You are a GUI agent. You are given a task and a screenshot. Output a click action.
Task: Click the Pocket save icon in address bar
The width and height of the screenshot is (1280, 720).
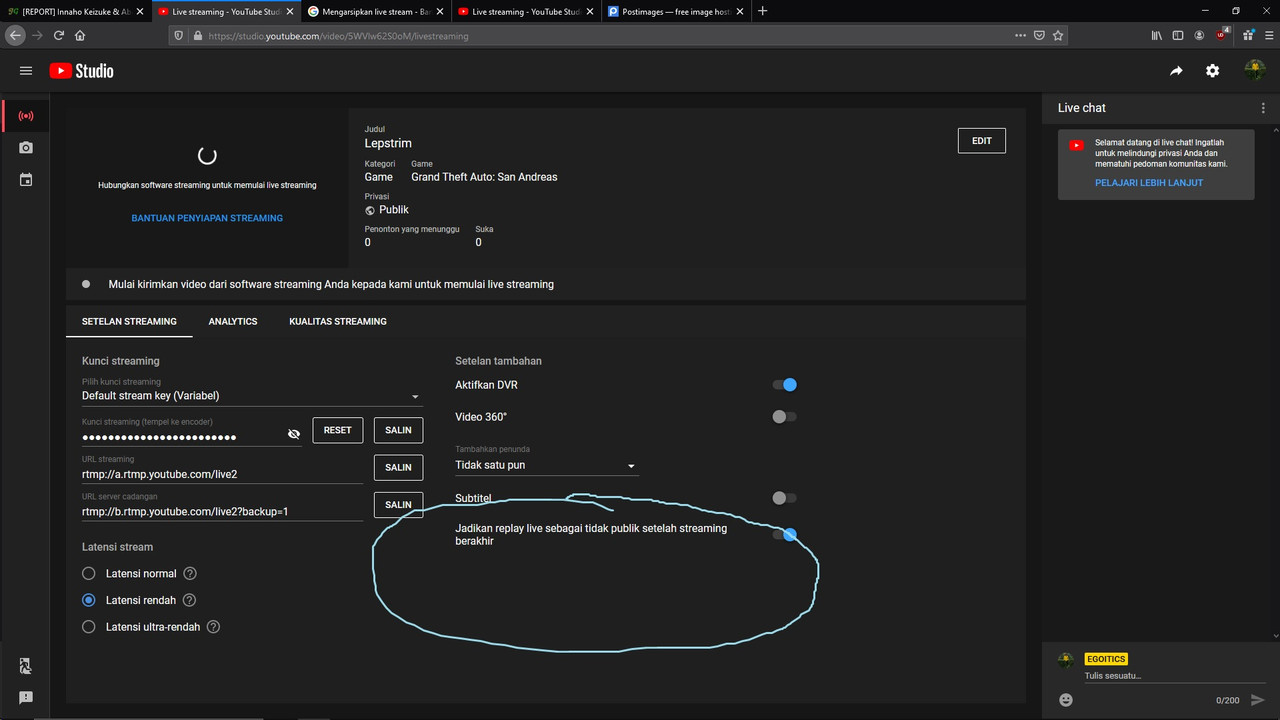click(x=1039, y=35)
